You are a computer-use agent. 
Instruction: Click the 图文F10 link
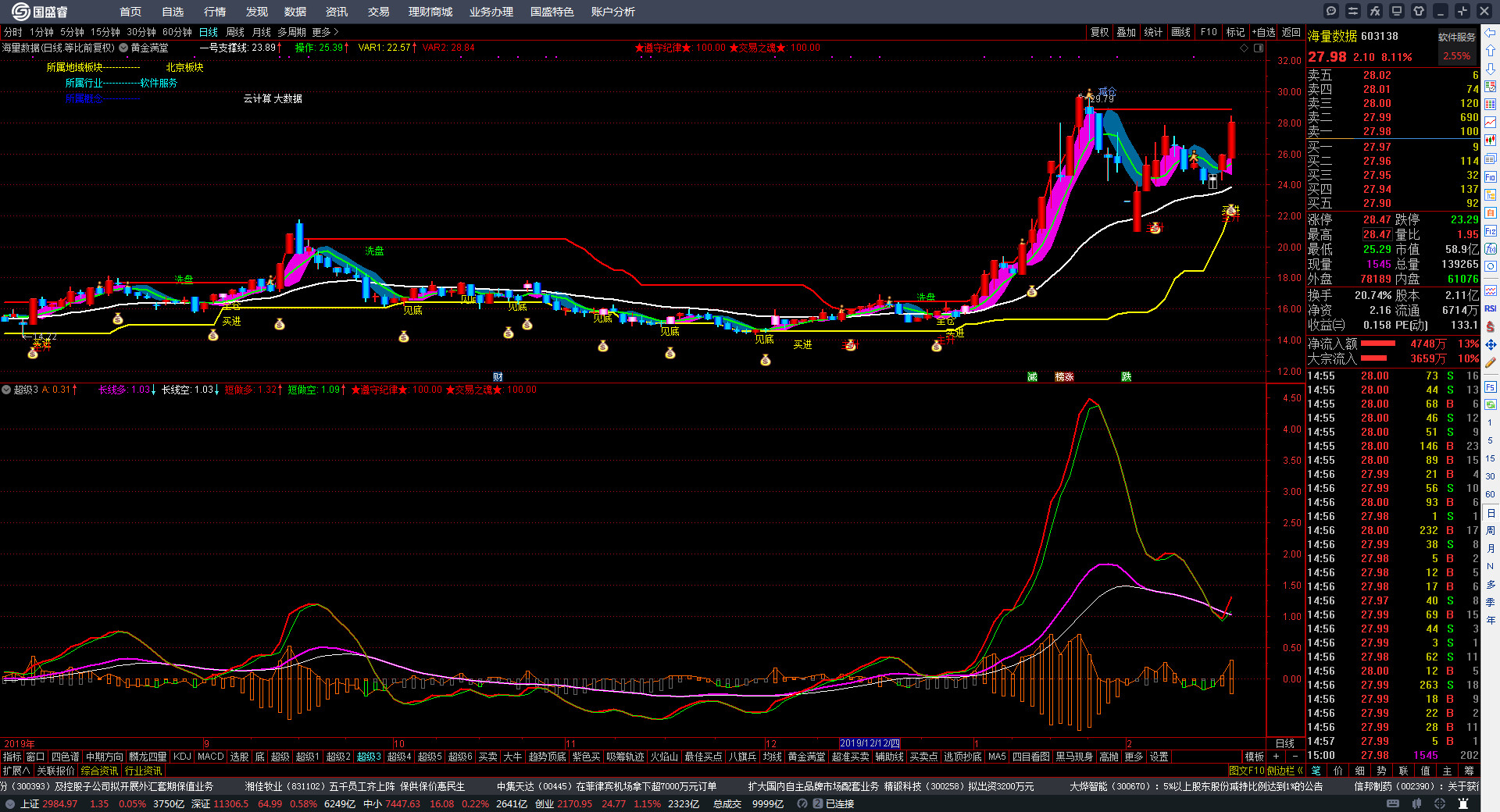(x=1246, y=771)
